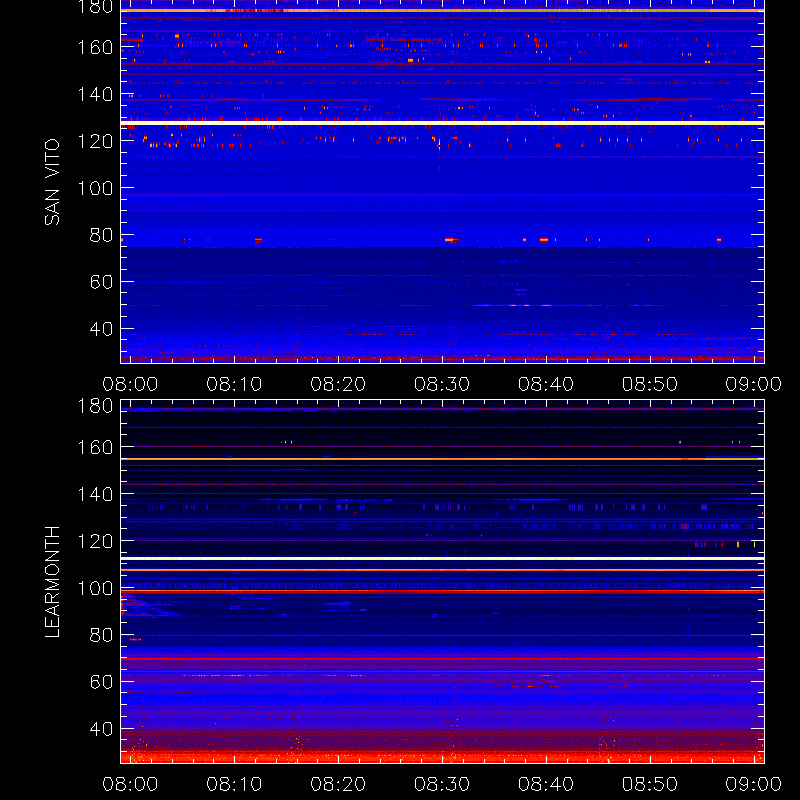
Task: Click the LEARMONTH axis label
Action: [52, 582]
